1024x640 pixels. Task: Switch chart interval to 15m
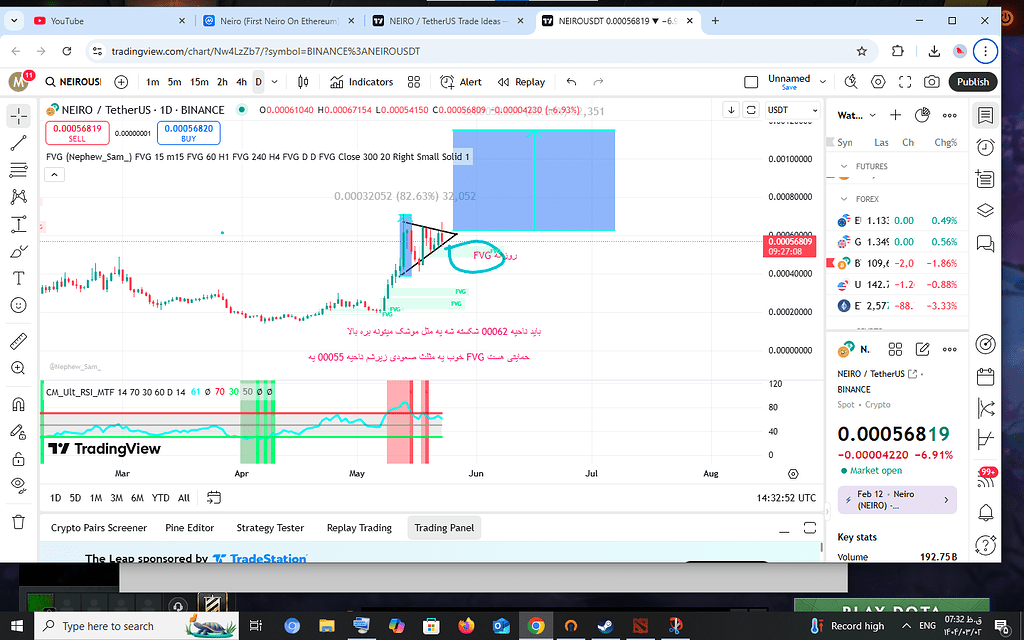point(199,82)
